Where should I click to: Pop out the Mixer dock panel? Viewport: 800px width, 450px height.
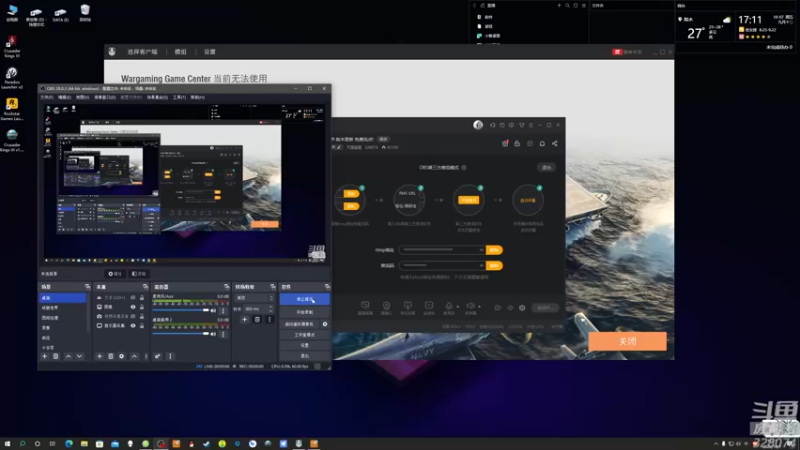[x=227, y=287]
